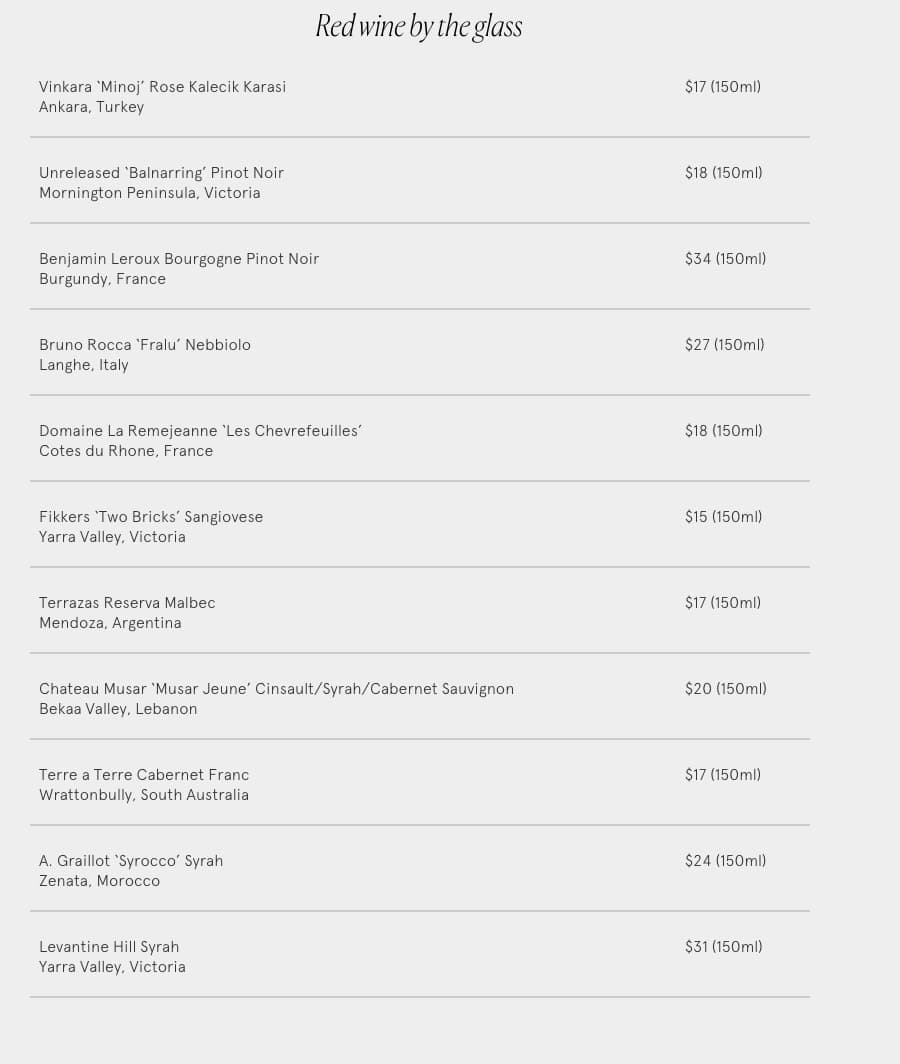Select Benjamin Leroux Bourgogne Pinot Noir
Screen dimensions: 900x1064
click(179, 259)
